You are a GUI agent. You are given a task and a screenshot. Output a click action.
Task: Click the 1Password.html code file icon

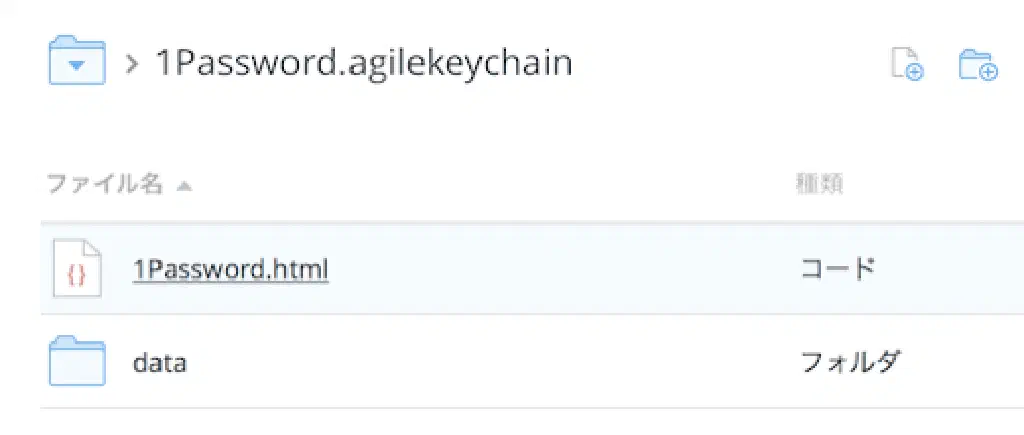(77, 269)
